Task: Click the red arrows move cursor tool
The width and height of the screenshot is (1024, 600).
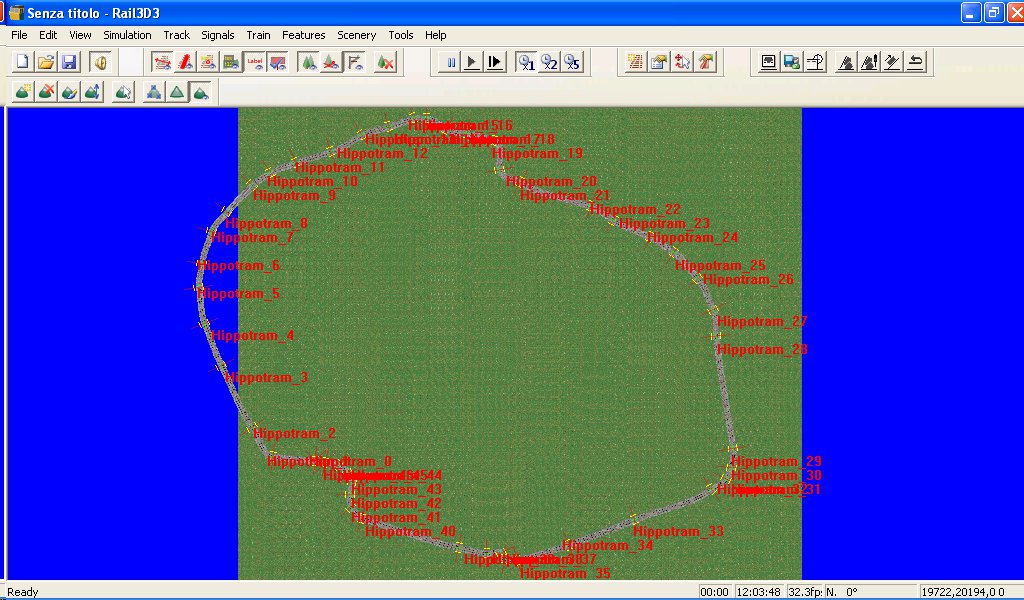Action: tap(682, 62)
